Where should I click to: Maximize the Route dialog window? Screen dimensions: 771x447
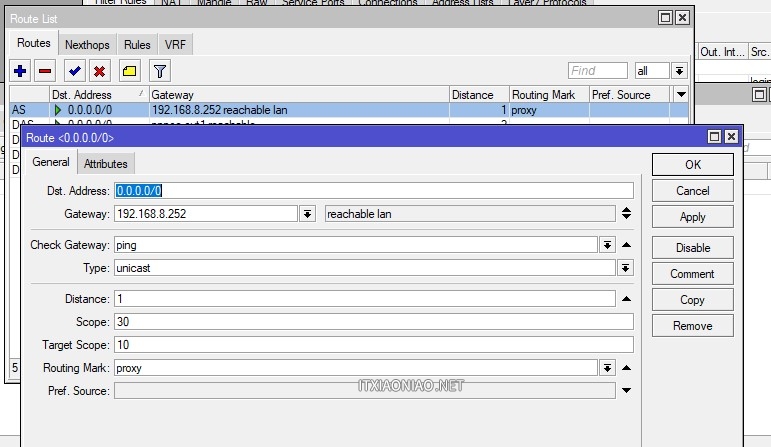(x=714, y=137)
